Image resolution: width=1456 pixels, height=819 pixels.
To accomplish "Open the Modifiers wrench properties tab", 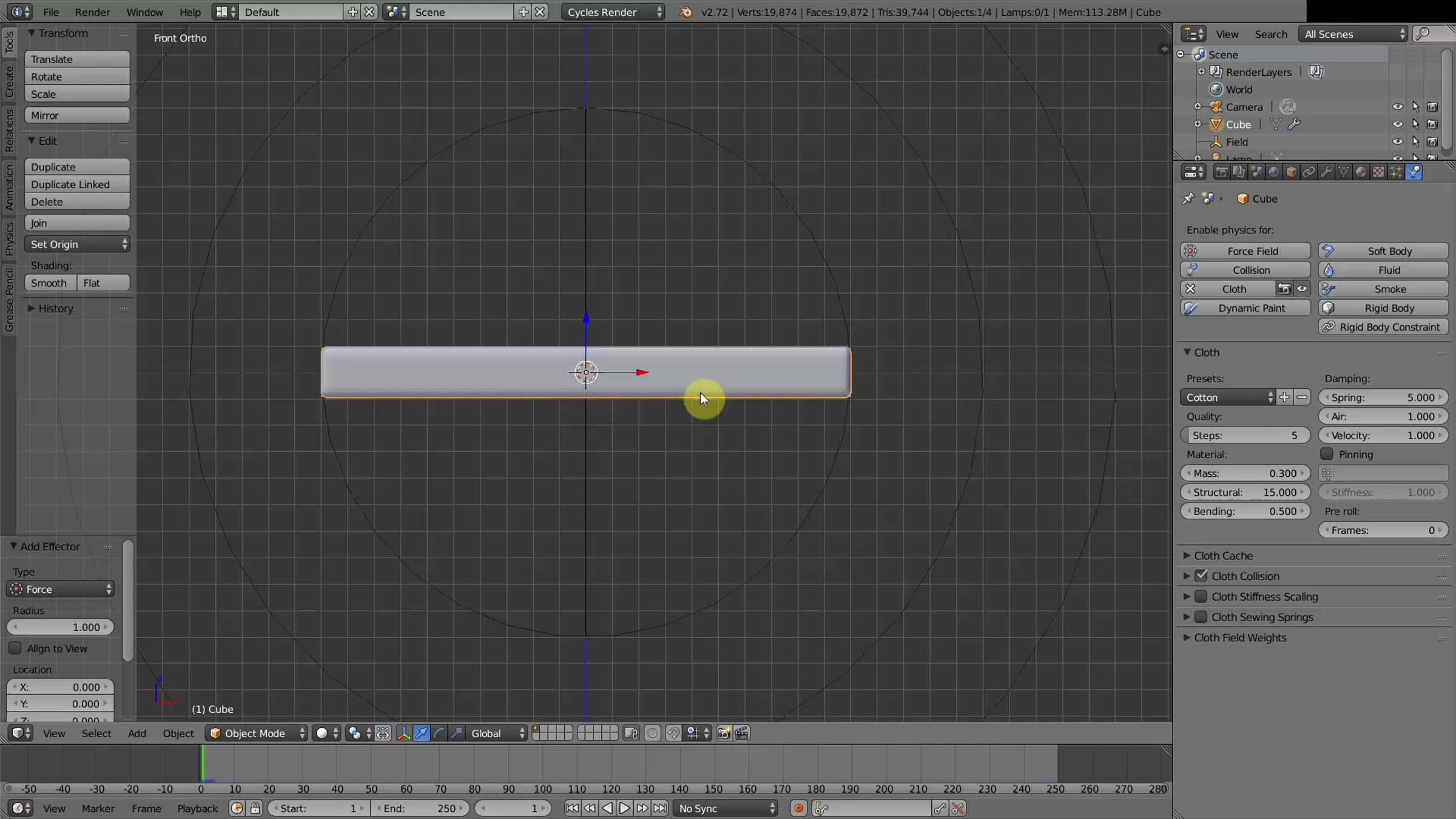I will [1326, 172].
